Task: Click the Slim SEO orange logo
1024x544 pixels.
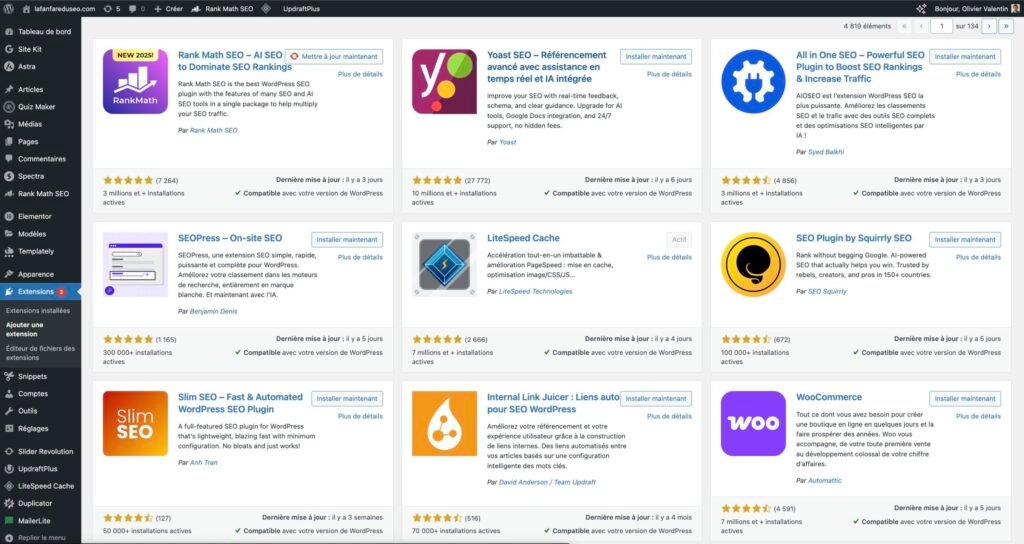Action: pyautogui.click(x=135, y=423)
